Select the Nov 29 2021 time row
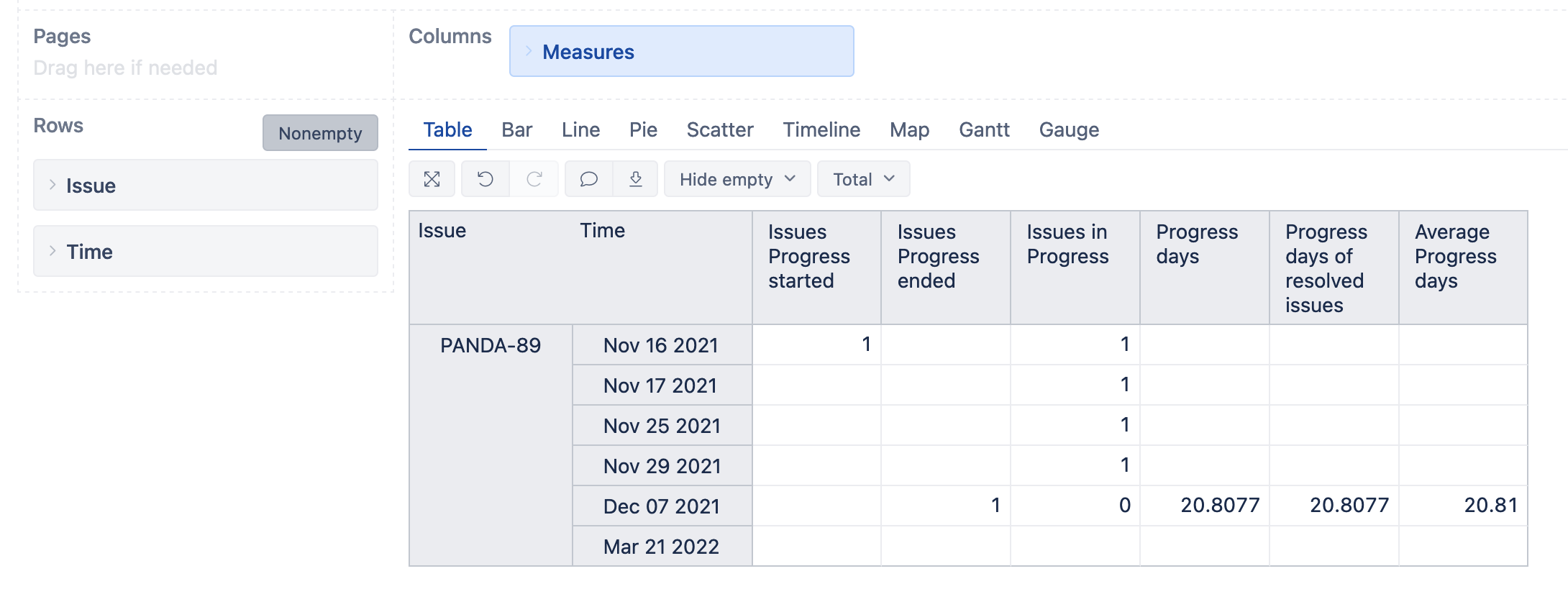This screenshot has width=1568, height=607. pos(662,466)
